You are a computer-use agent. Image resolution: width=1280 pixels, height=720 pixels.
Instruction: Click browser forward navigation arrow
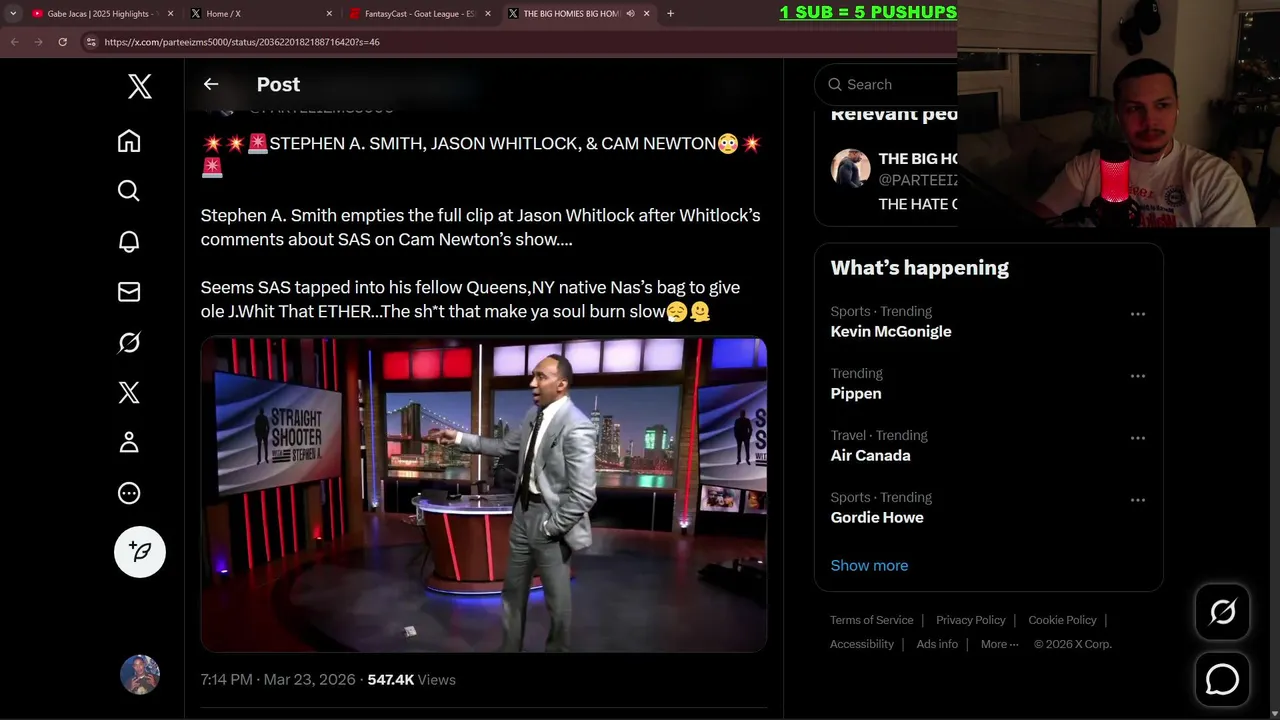coord(38,42)
